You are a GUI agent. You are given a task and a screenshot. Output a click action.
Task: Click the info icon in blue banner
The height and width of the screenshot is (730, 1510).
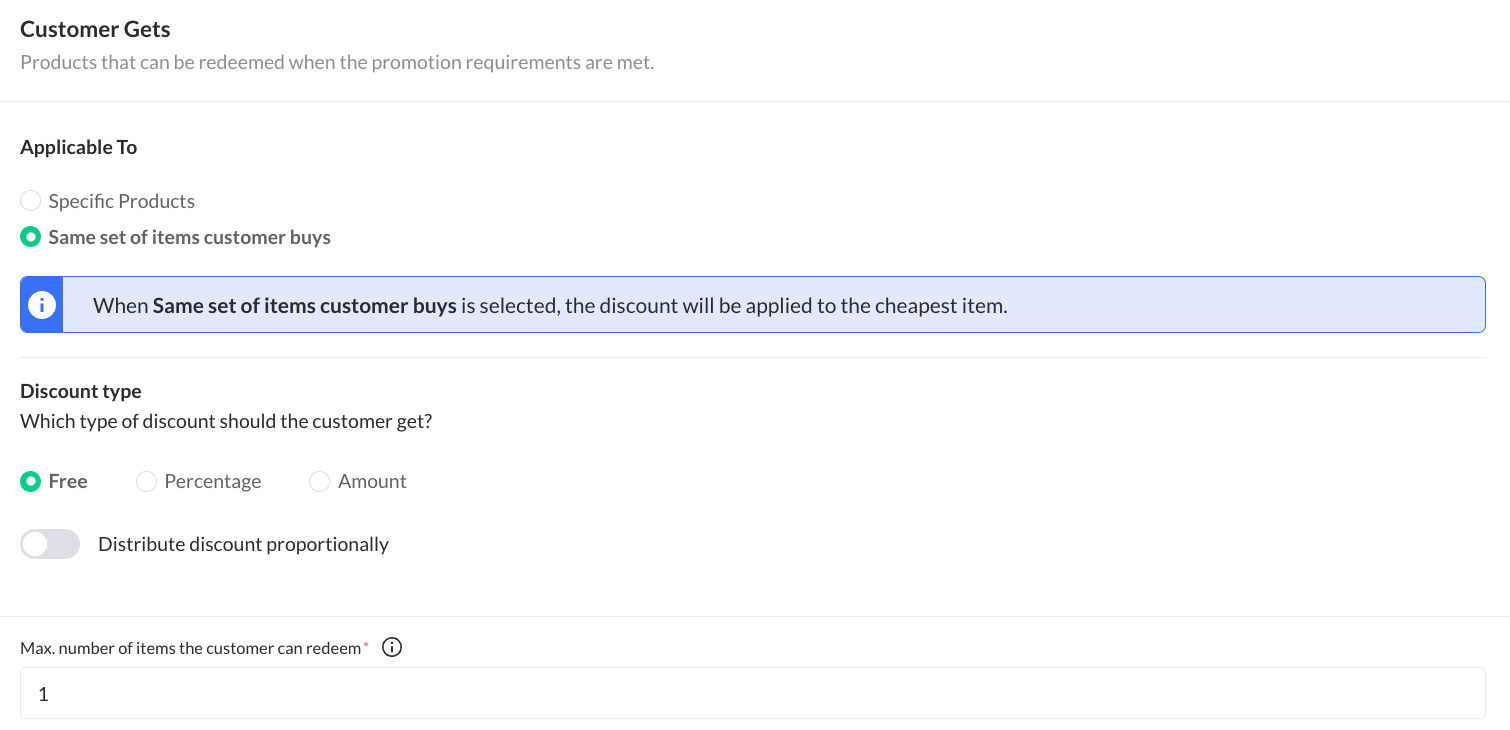pos(42,305)
